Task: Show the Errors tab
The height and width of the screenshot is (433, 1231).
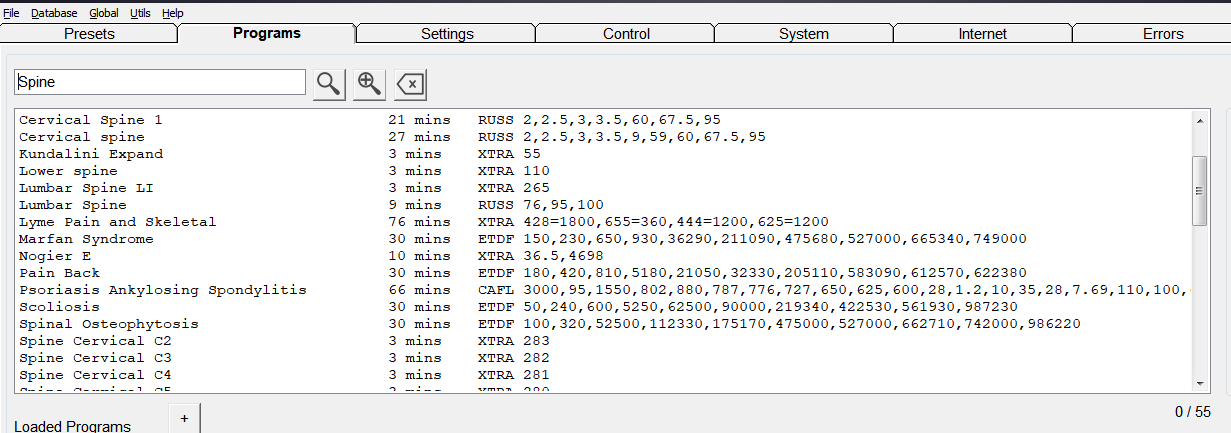Action: click(x=1152, y=34)
